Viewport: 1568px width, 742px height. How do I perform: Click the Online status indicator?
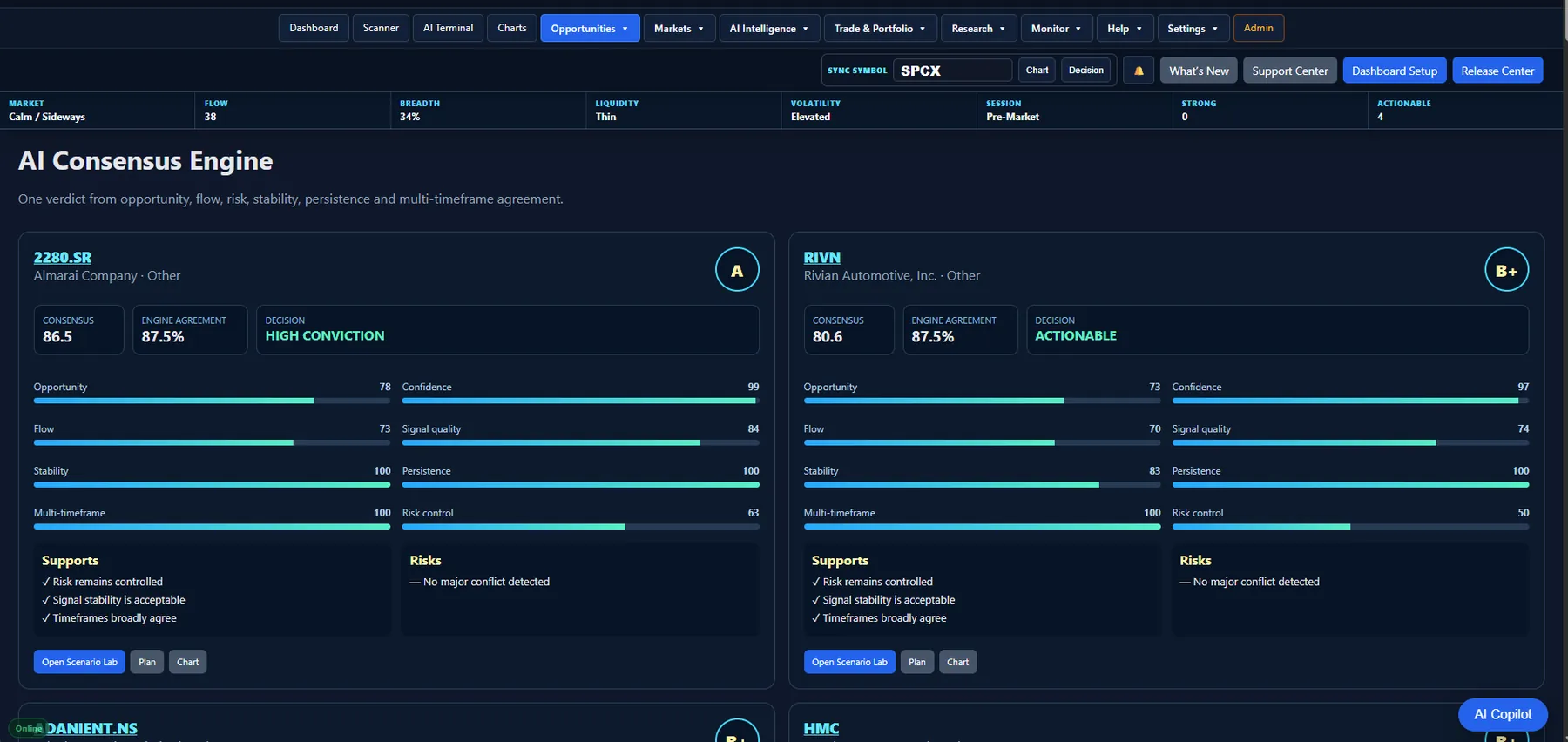click(x=28, y=728)
